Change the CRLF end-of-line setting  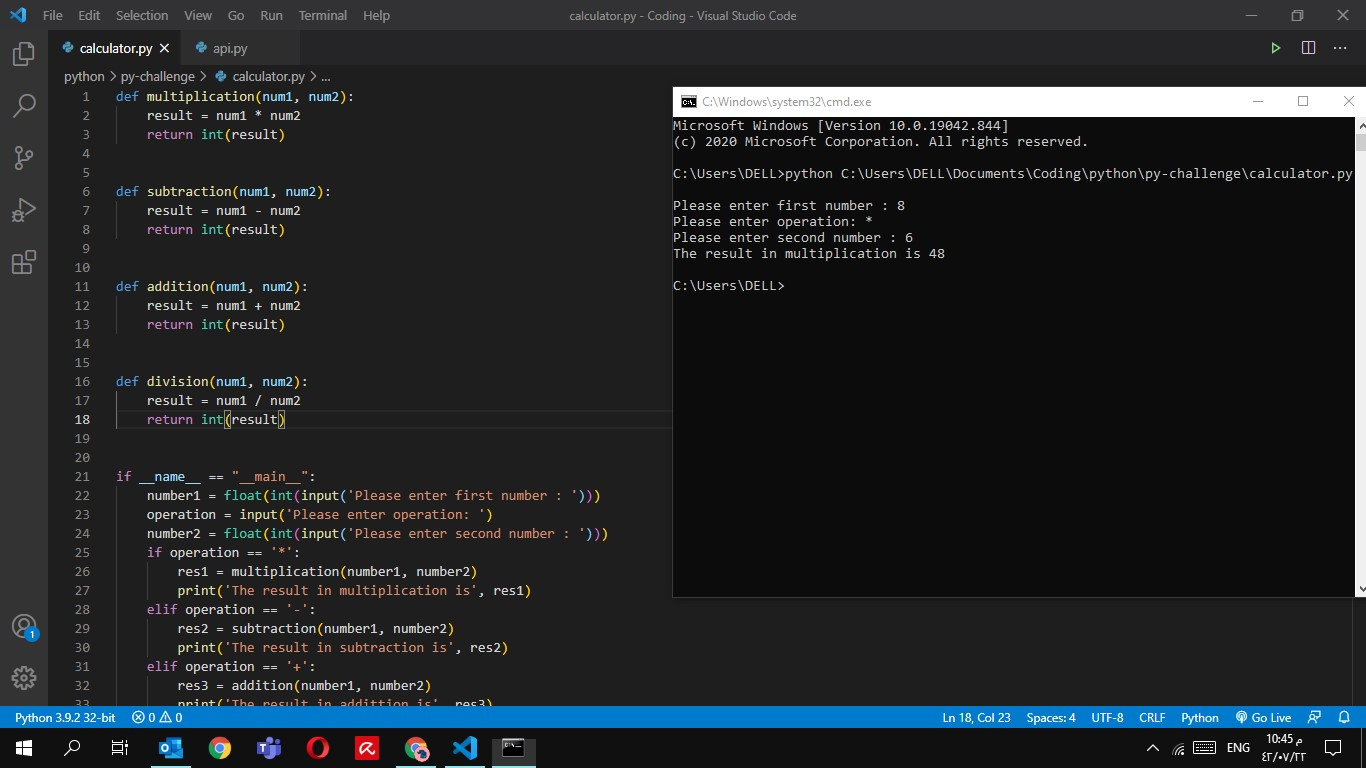[1152, 718]
